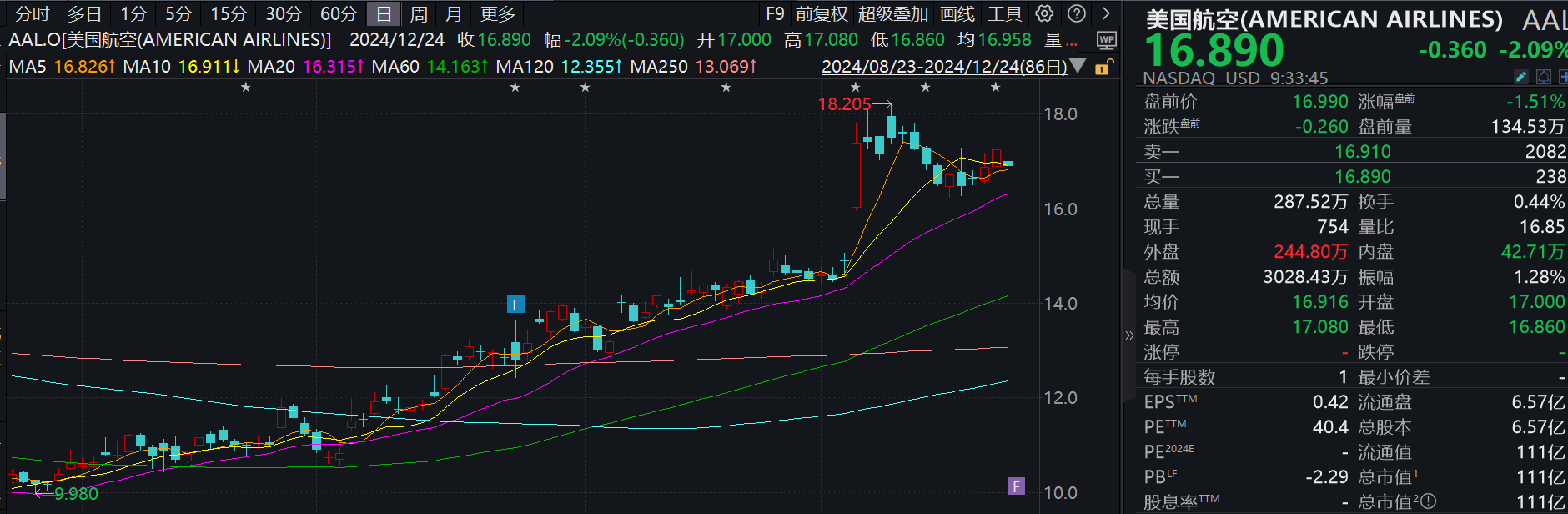Click the 外盘 value 244.80万
Screen dimensions: 1568x514
(1311, 252)
